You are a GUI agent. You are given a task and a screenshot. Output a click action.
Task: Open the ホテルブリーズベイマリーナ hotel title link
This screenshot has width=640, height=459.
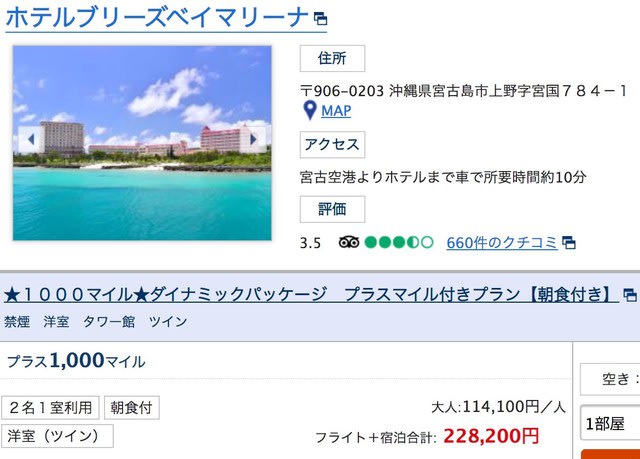tap(157, 18)
